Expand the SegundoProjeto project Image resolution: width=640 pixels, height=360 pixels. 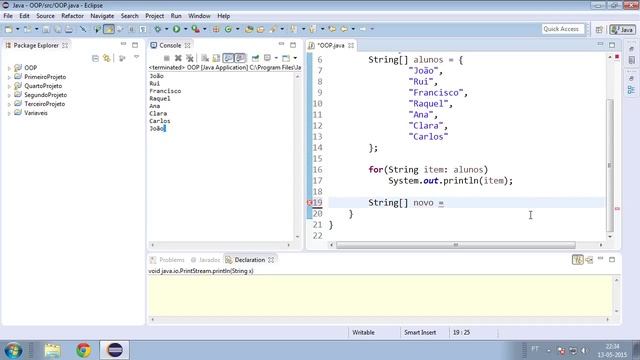pyautogui.click(x=9, y=95)
